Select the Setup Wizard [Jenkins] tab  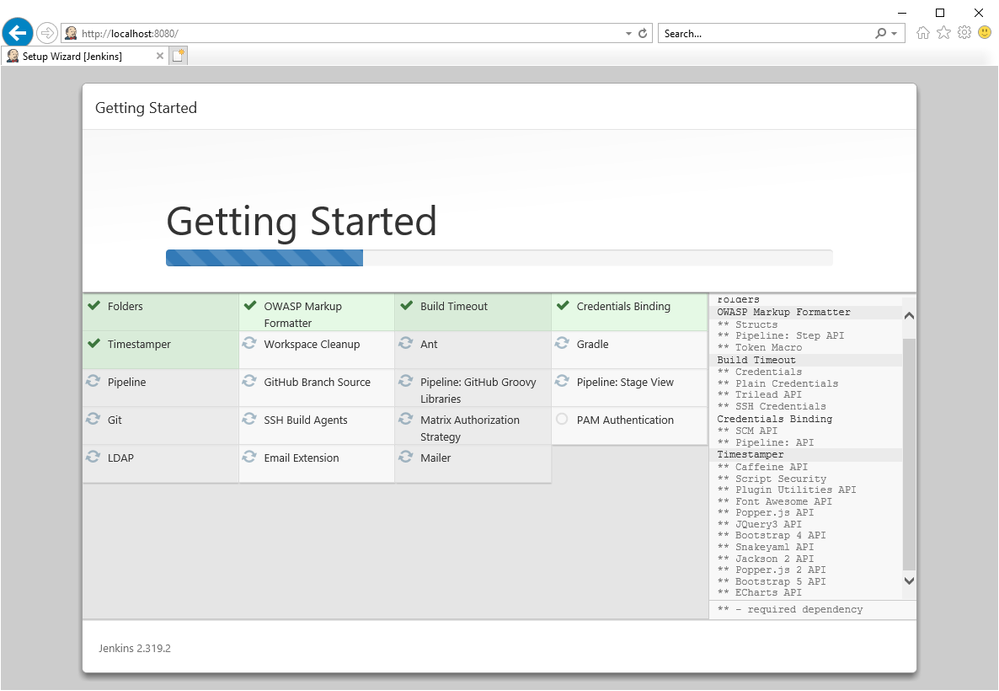(x=84, y=56)
